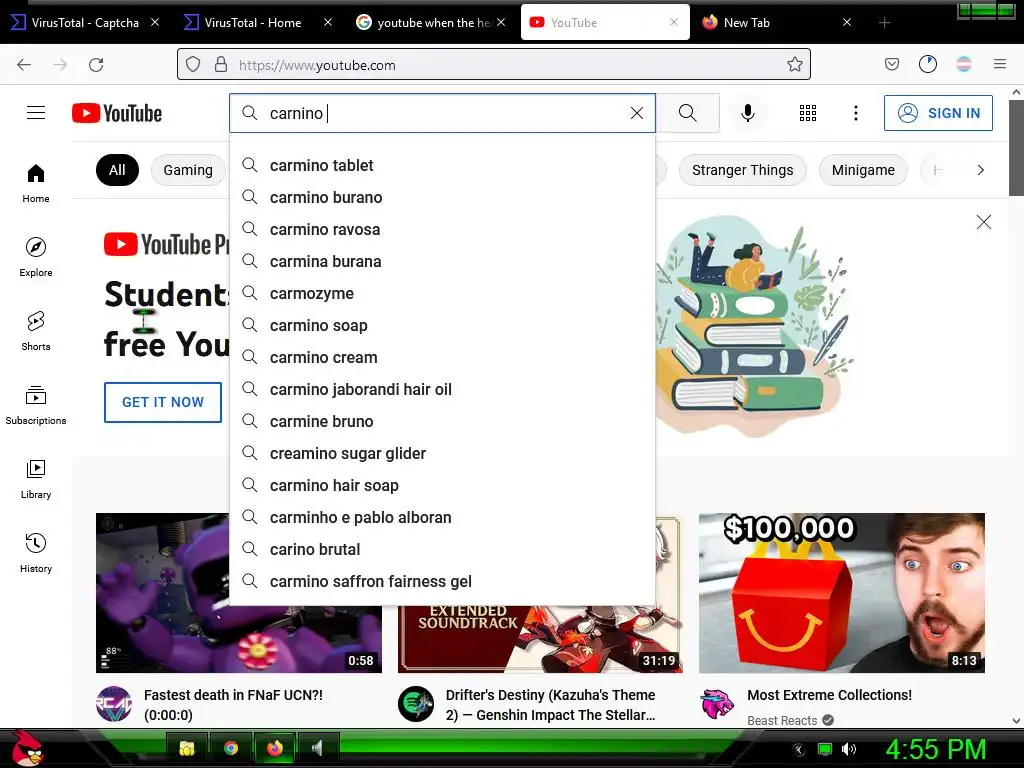Click the YouTube search input field
The width and height of the screenshot is (1024, 768).
444,113
